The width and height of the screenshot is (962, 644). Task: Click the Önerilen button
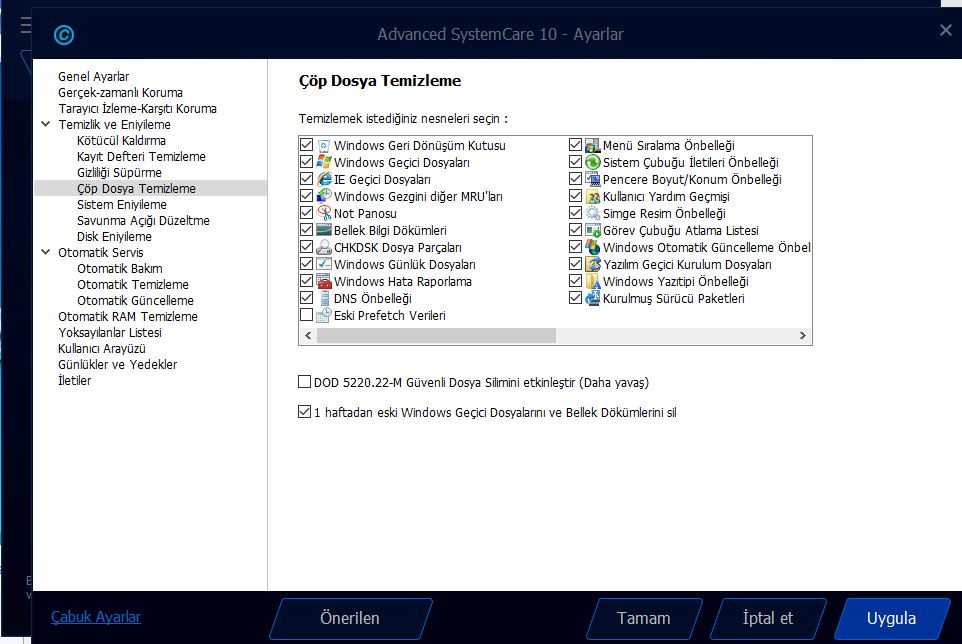click(350, 618)
